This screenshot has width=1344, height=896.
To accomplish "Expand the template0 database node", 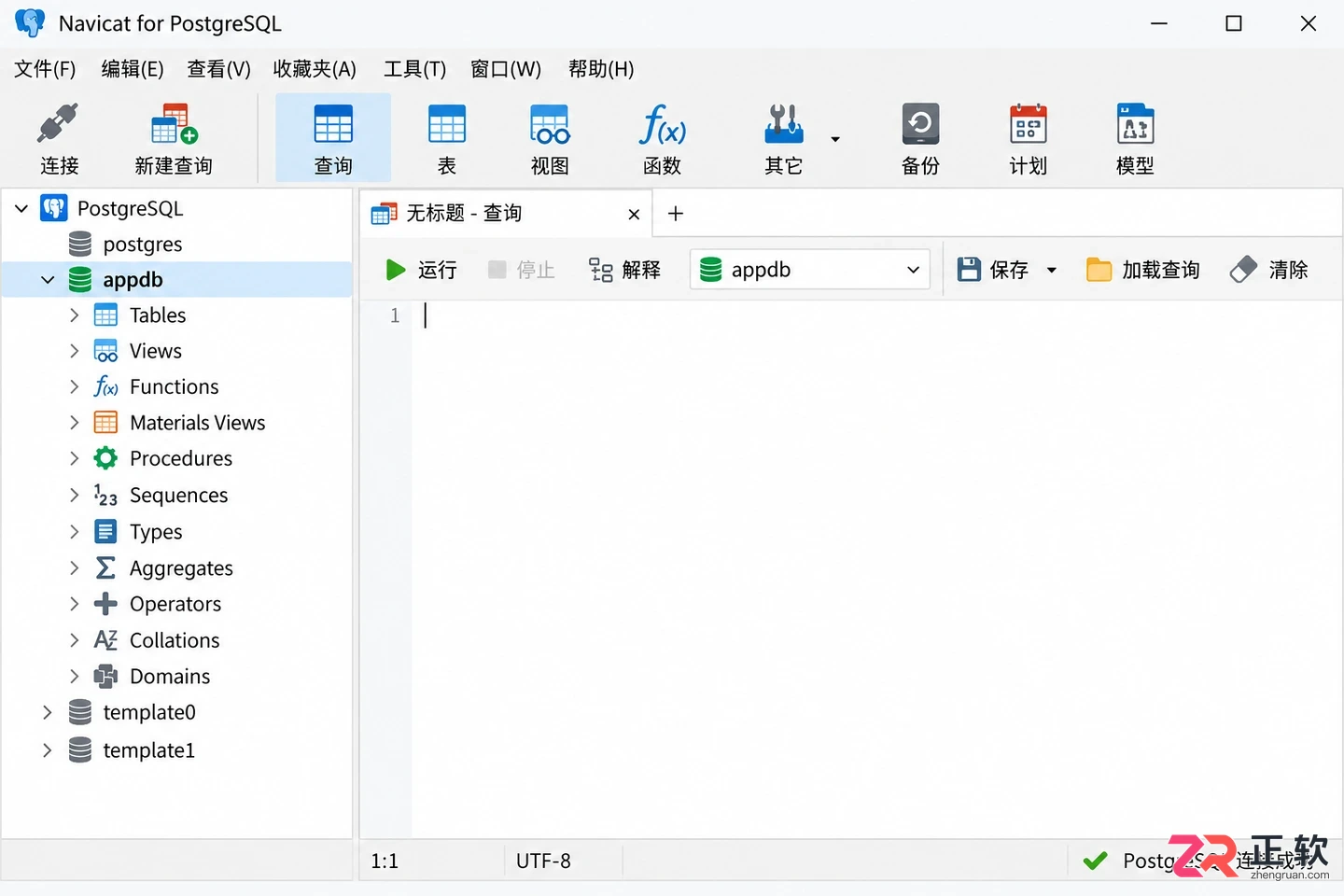I will coord(47,712).
